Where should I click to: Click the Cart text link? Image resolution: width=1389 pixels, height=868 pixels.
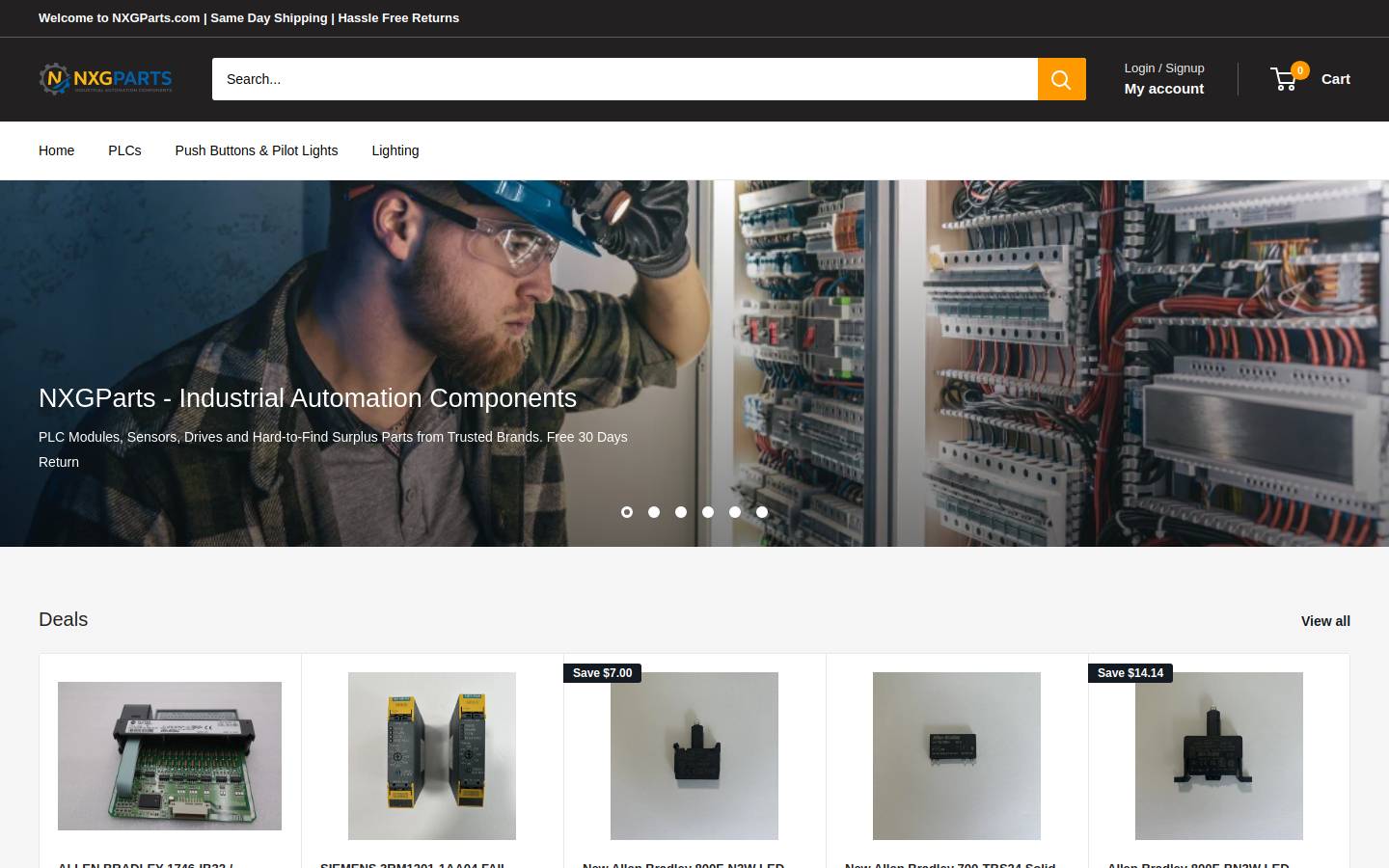(1335, 79)
